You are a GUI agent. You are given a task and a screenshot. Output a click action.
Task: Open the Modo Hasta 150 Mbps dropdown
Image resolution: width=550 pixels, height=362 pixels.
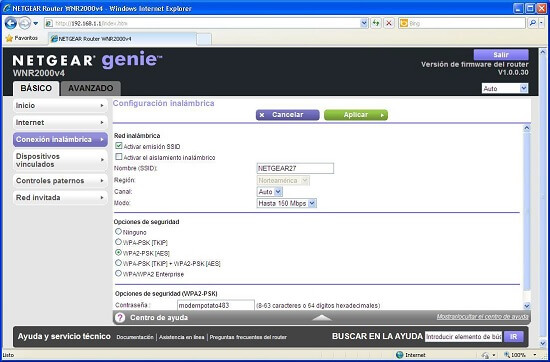coord(287,203)
